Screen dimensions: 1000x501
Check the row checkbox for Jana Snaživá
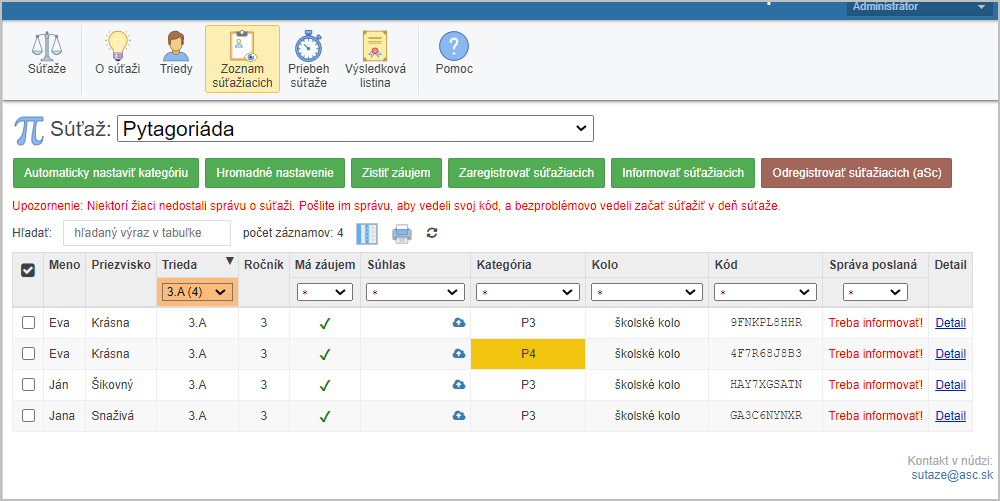pyautogui.click(x=28, y=416)
